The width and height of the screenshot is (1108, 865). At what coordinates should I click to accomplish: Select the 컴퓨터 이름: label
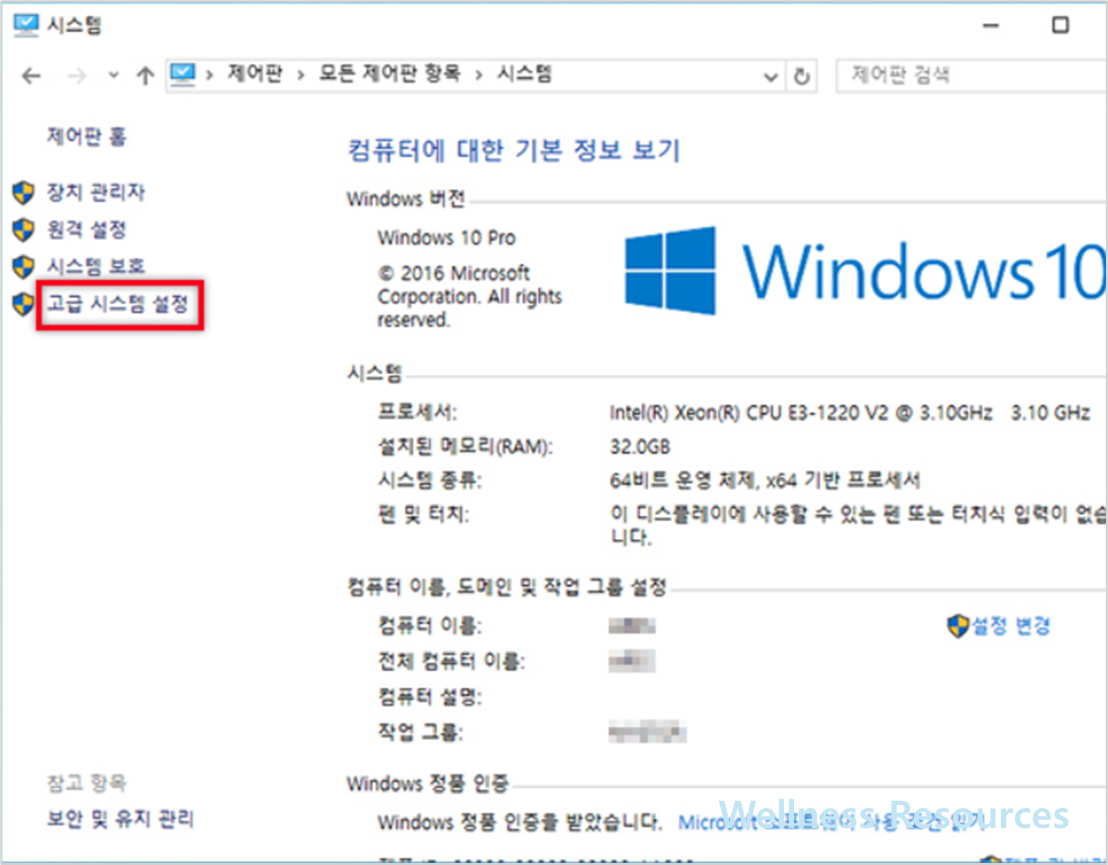[430, 625]
